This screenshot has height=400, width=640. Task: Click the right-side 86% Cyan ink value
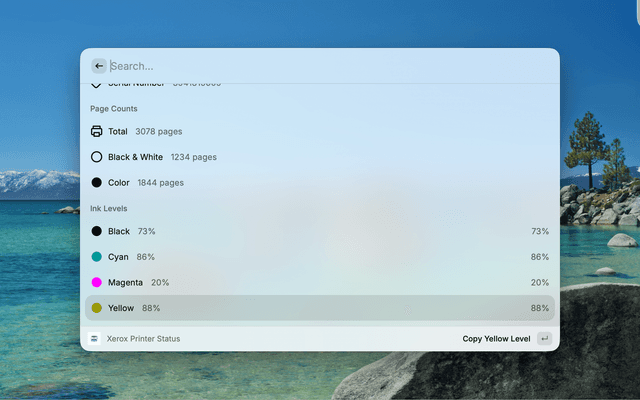tap(540, 257)
